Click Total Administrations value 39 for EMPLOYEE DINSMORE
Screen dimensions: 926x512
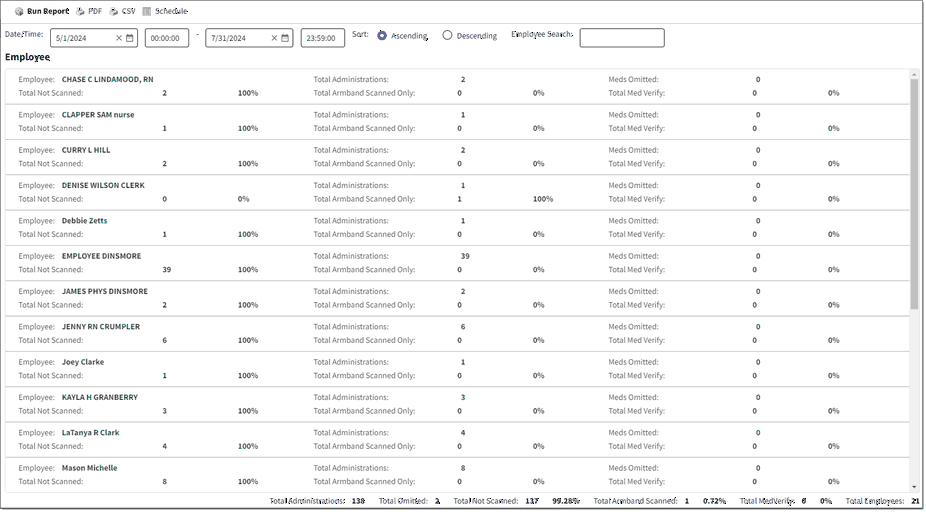pyautogui.click(x=465, y=256)
